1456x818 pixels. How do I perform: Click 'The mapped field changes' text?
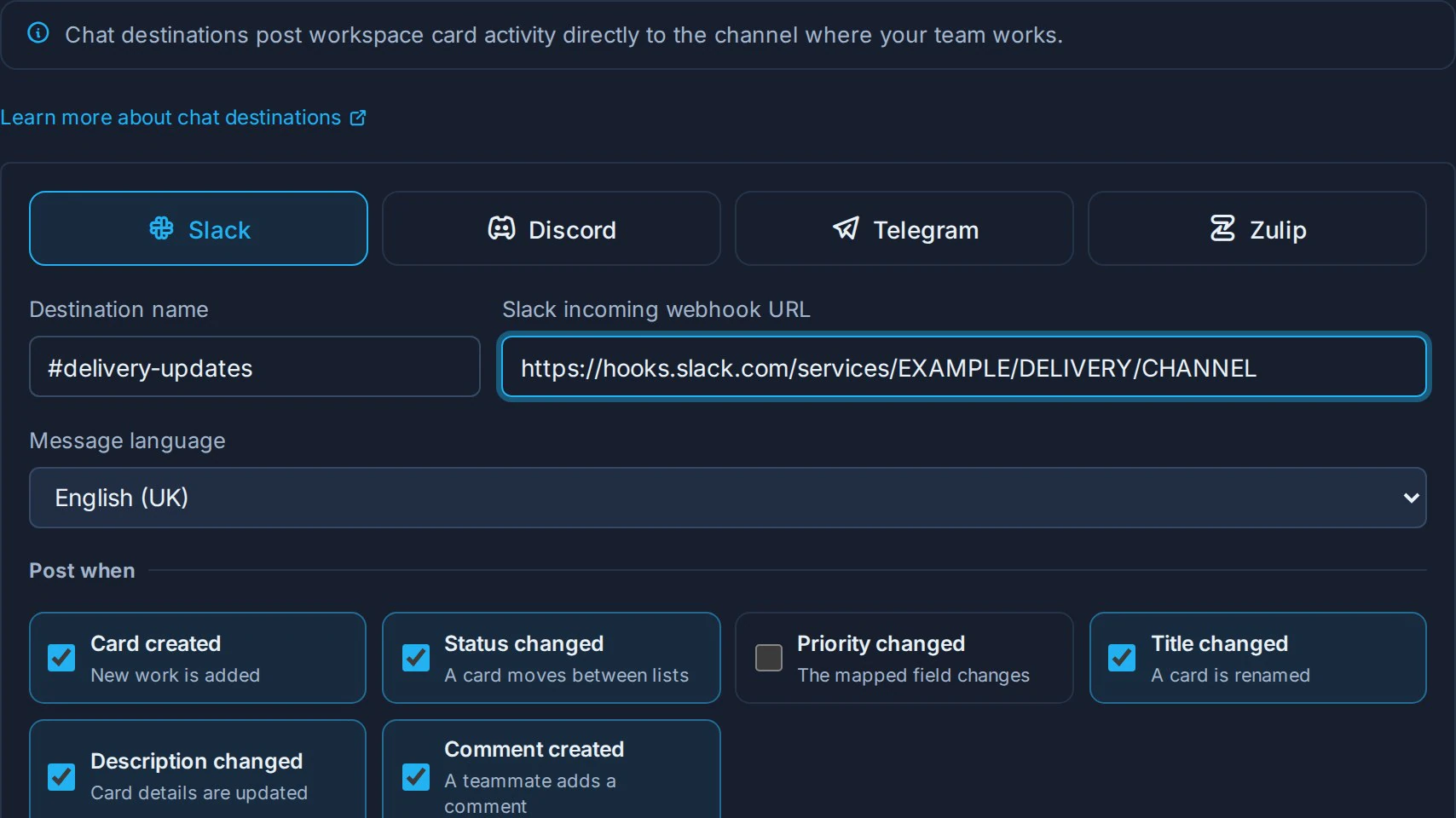click(914, 675)
